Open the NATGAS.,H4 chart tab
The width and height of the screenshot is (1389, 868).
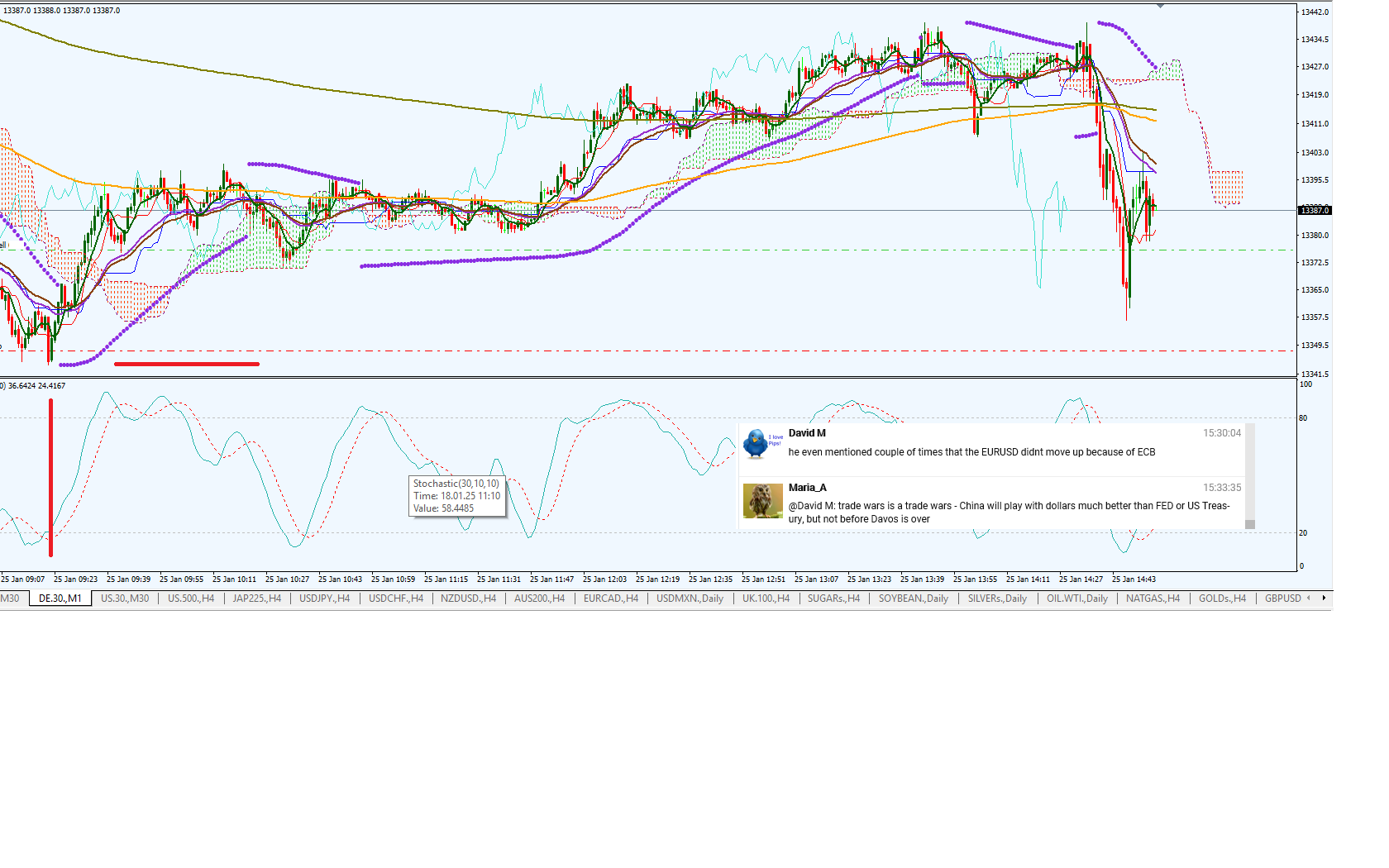(x=1153, y=599)
